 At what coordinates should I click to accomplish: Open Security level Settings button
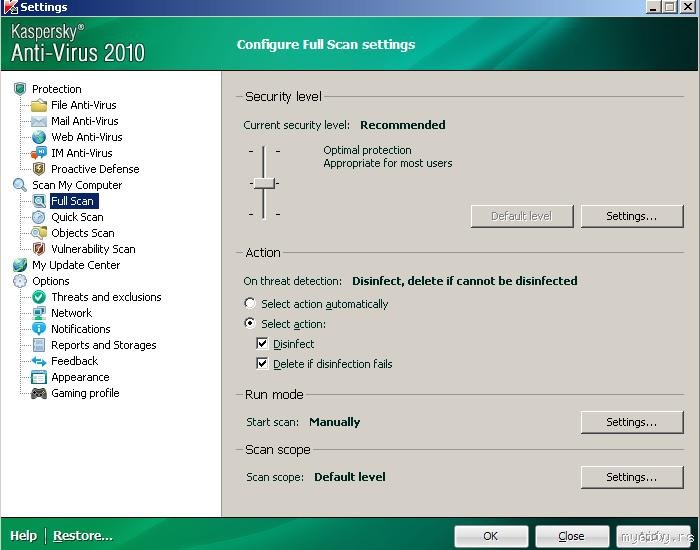click(x=632, y=217)
